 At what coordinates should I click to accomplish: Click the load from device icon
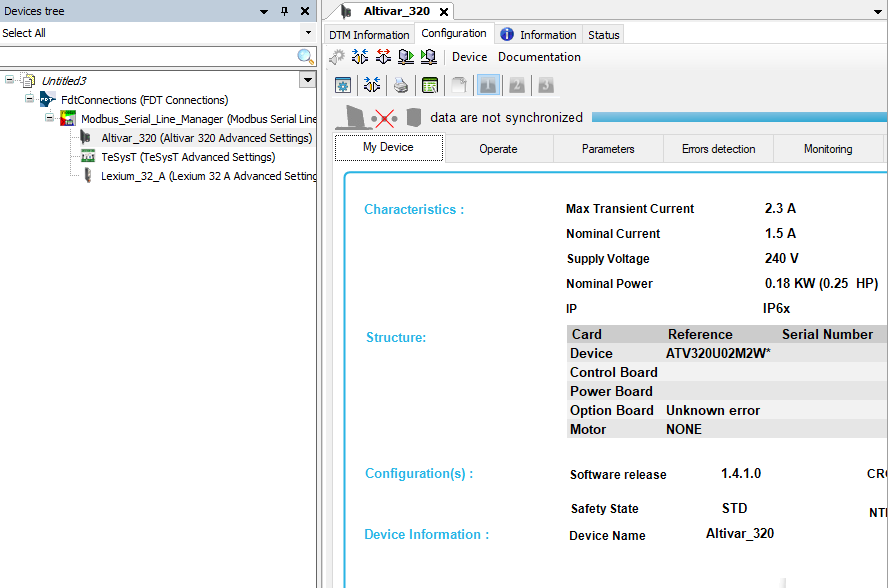[406, 57]
